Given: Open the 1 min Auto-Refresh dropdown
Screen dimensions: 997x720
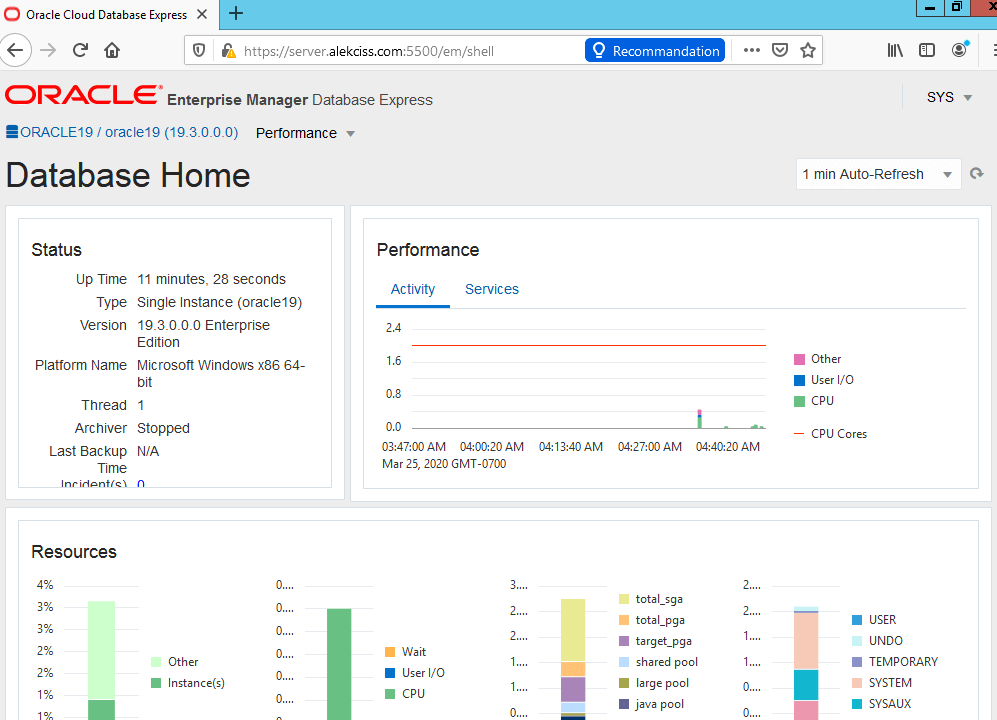Looking at the screenshot, I should click(x=878, y=174).
